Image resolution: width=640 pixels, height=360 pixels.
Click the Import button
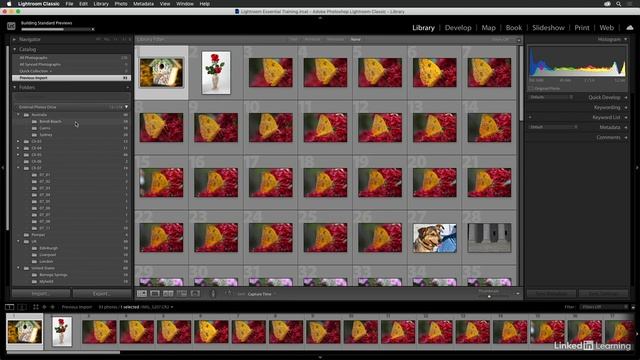pyautogui.click(x=41, y=293)
